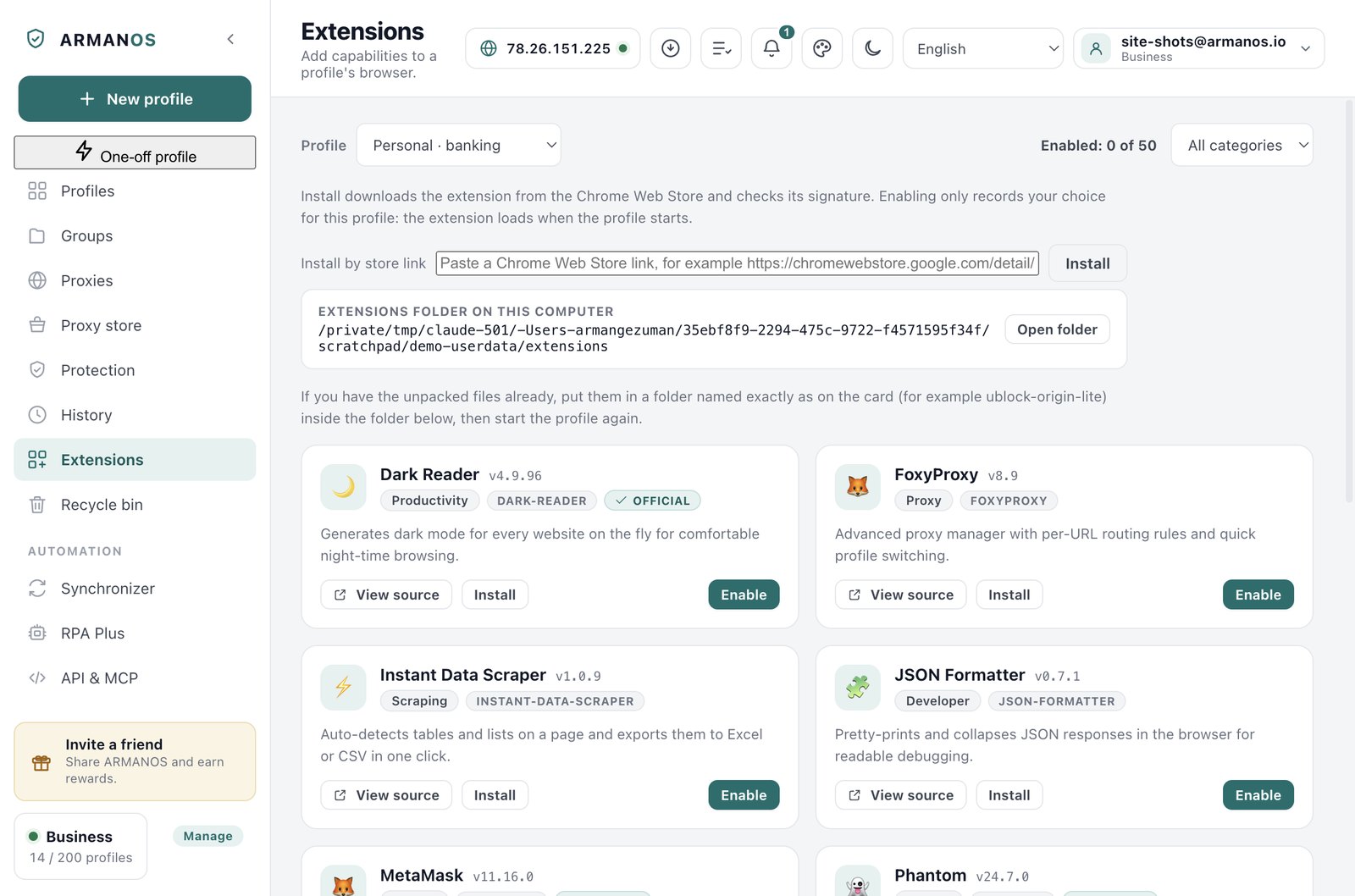Viewport: 1355px width, 896px height.
Task: Go to Proxies in sidebar
Action: (135, 281)
